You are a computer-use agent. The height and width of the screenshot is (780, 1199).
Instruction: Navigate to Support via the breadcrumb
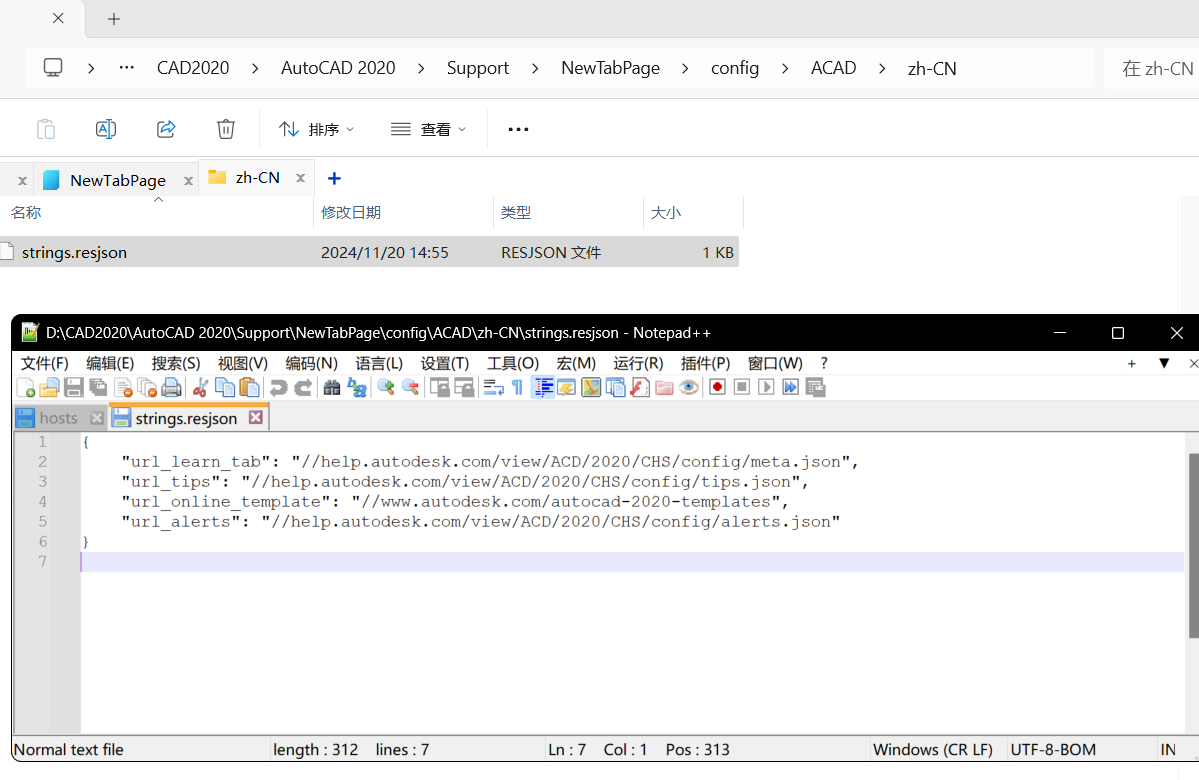coord(478,67)
